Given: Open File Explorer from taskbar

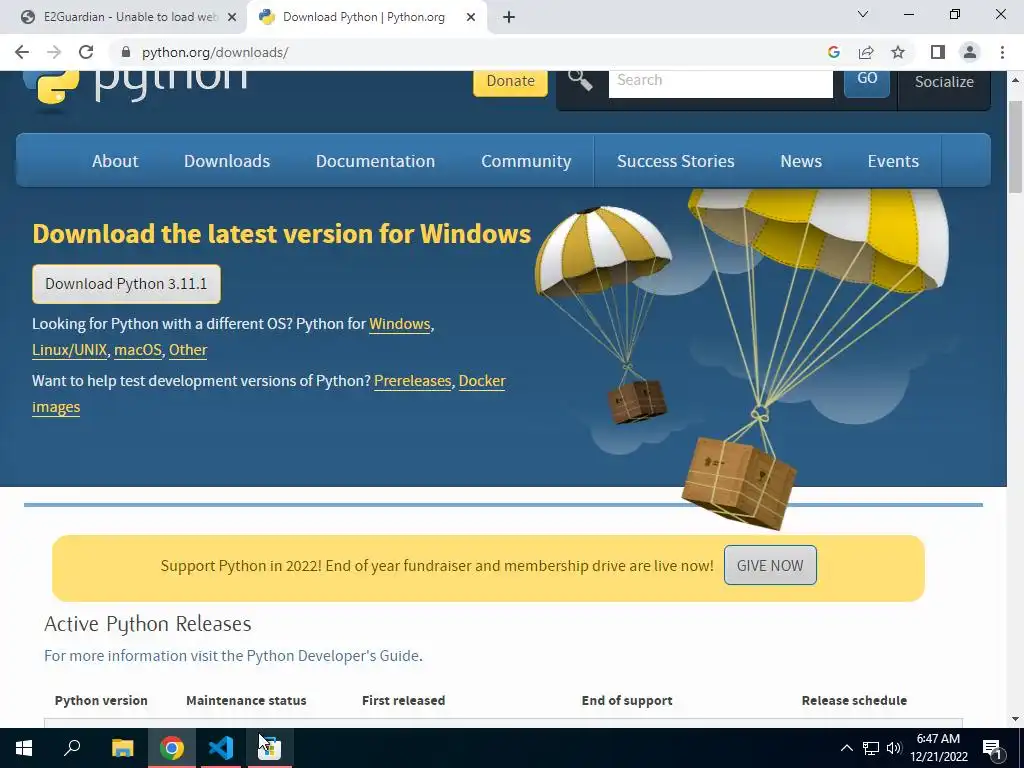Looking at the screenshot, I should click(x=122, y=748).
